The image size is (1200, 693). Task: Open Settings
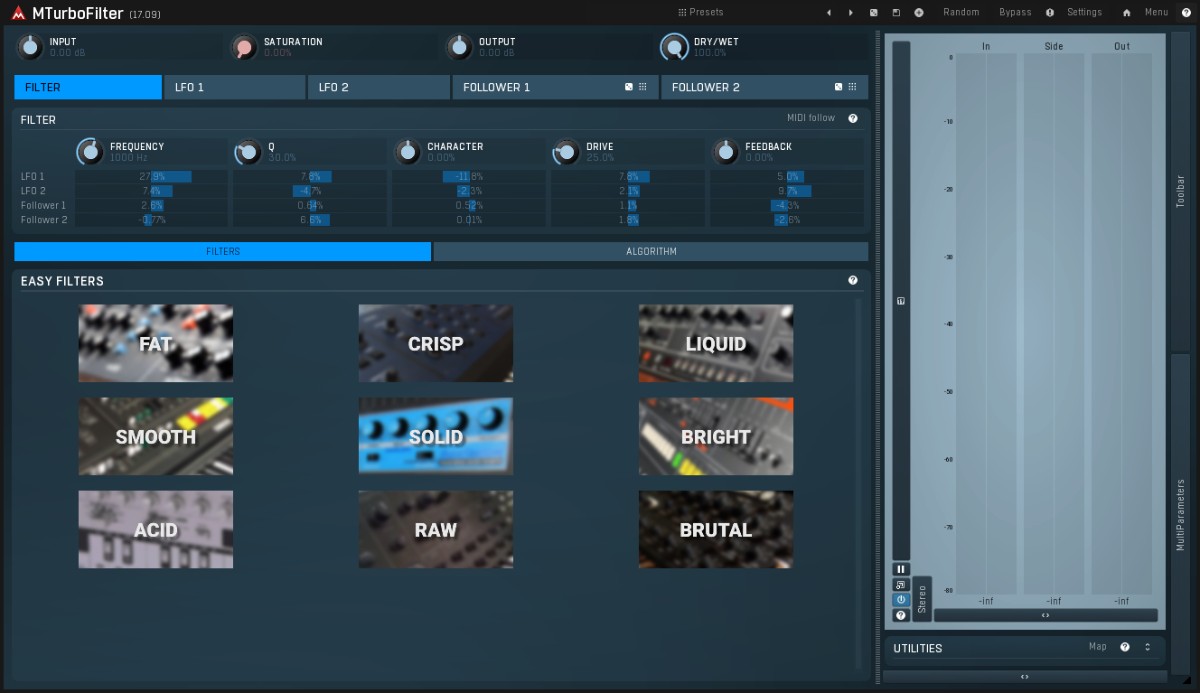pos(1084,12)
